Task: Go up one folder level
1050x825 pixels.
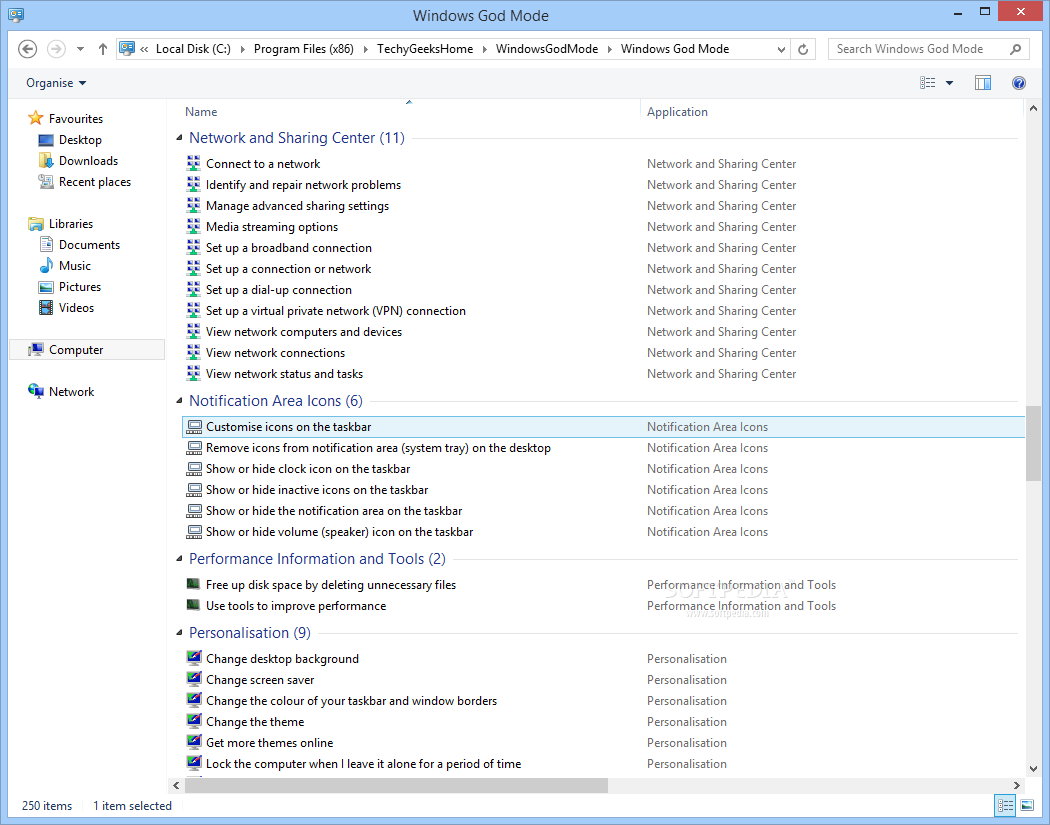Action: [x=102, y=49]
